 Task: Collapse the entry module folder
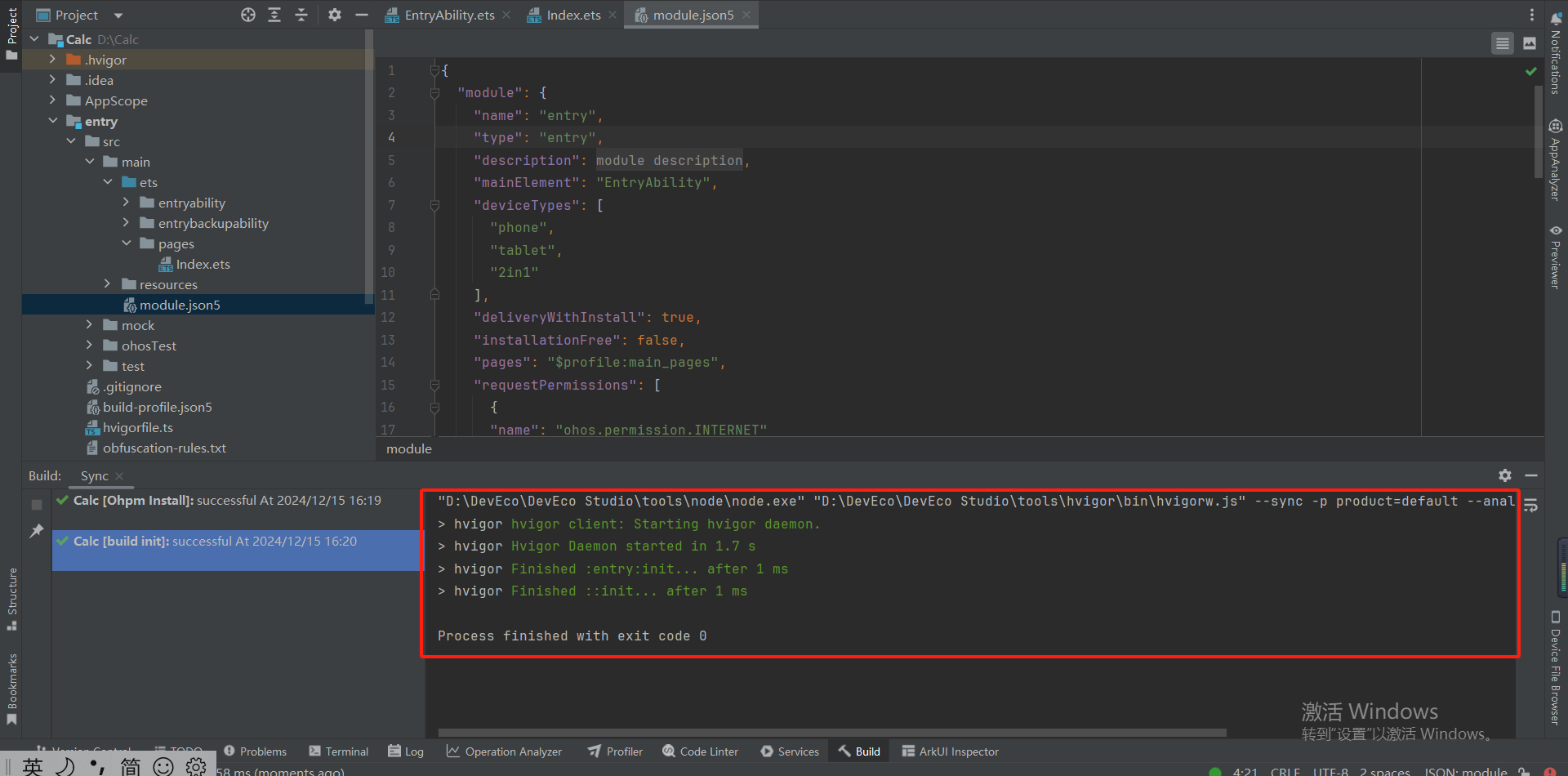click(x=52, y=121)
